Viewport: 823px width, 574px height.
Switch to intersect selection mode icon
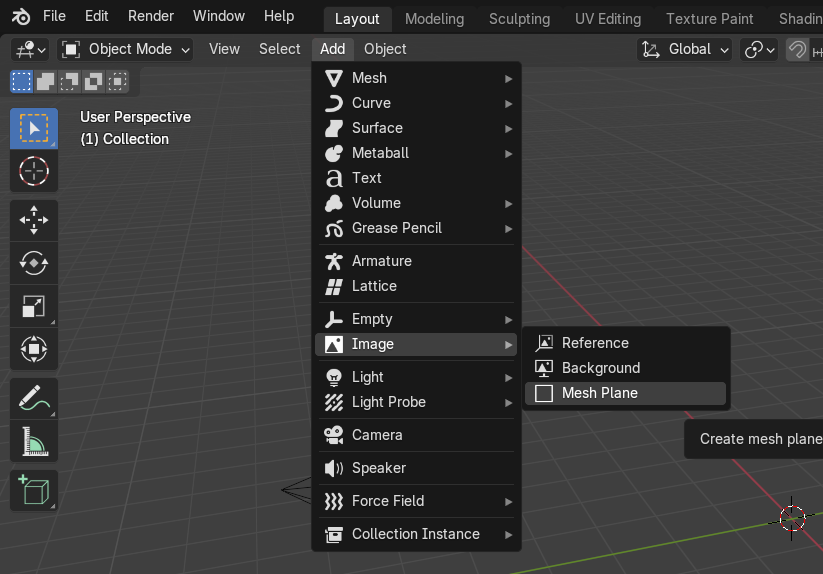coord(118,81)
